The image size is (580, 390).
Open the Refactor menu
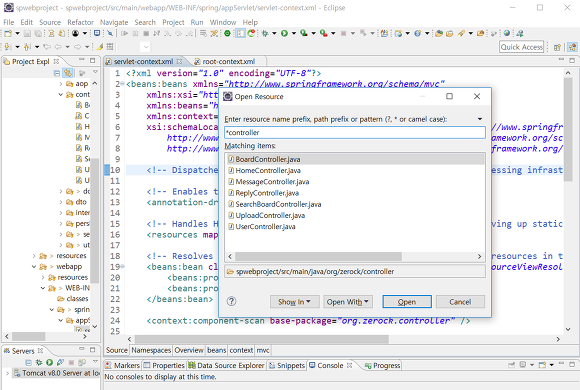pos(80,22)
